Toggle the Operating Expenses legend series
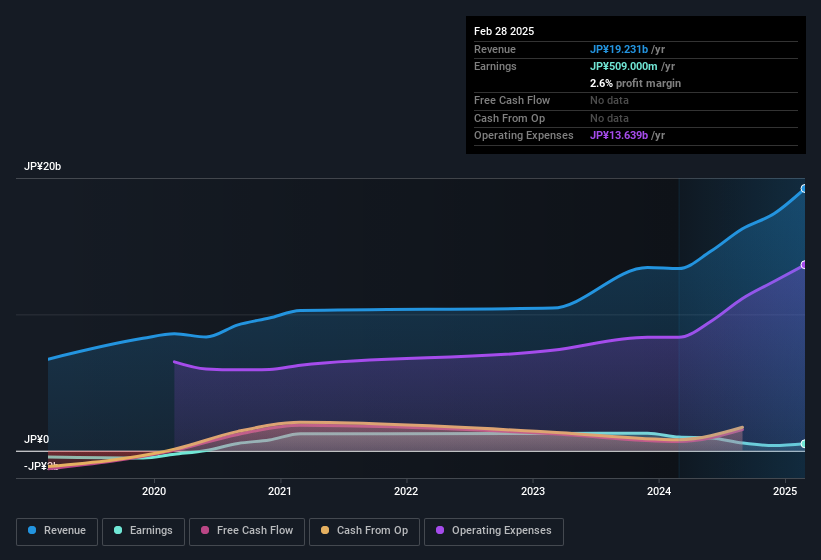The width and height of the screenshot is (821, 560). [x=494, y=531]
